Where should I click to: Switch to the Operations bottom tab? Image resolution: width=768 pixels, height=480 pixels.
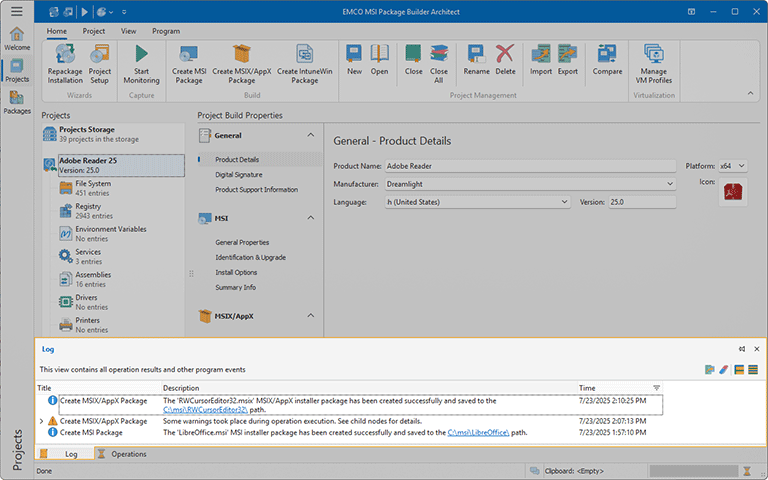tap(128, 454)
